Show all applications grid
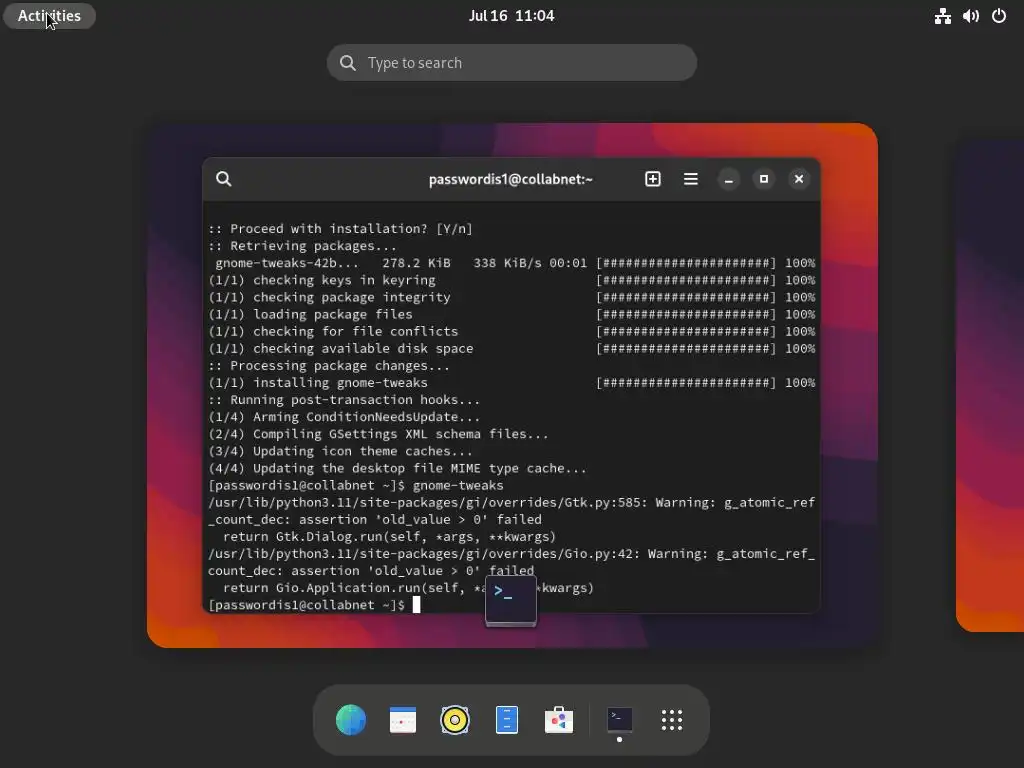1024x768 pixels. 671,720
